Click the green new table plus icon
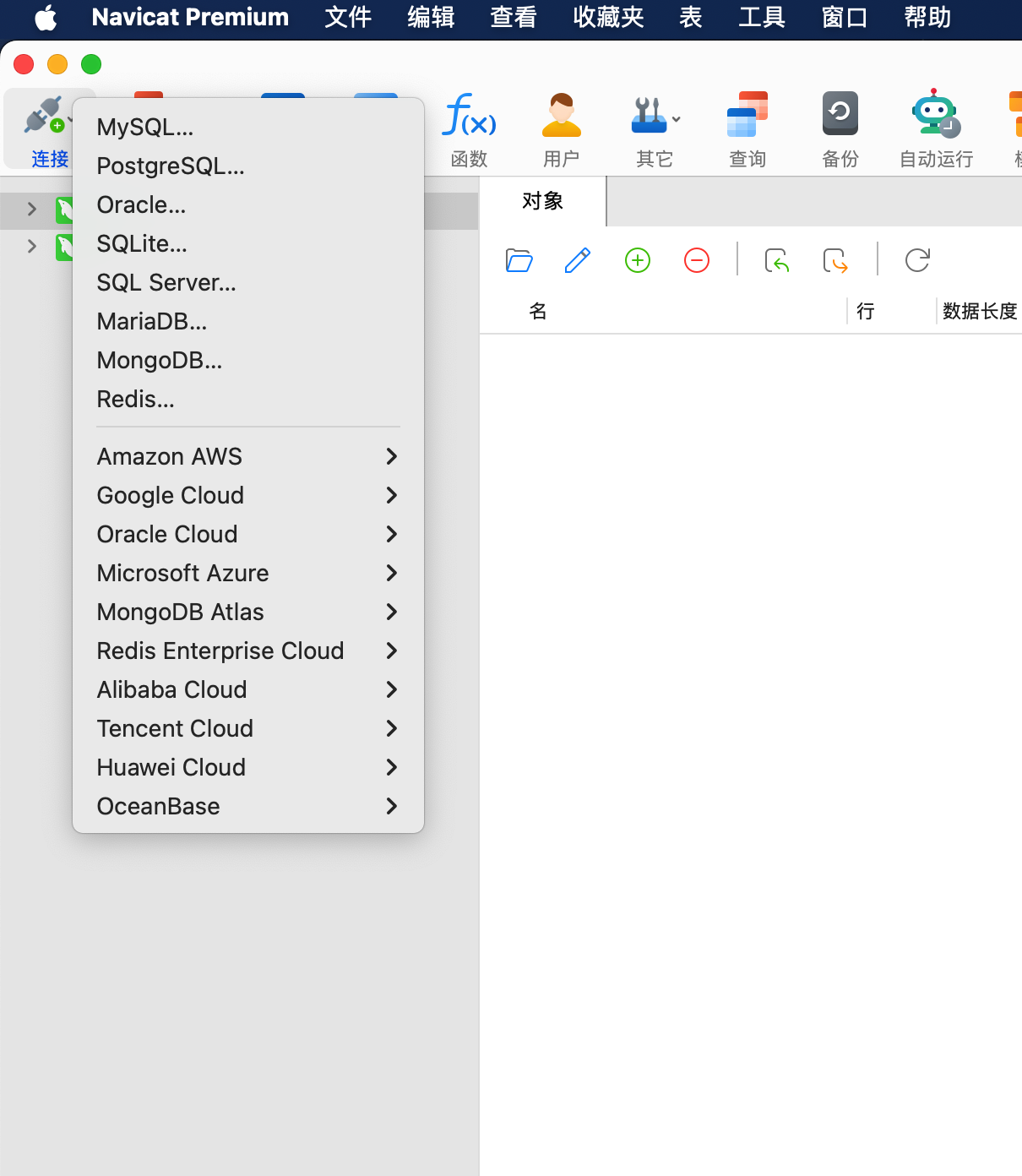Viewport: 1022px width, 1176px height. click(638, 260)
